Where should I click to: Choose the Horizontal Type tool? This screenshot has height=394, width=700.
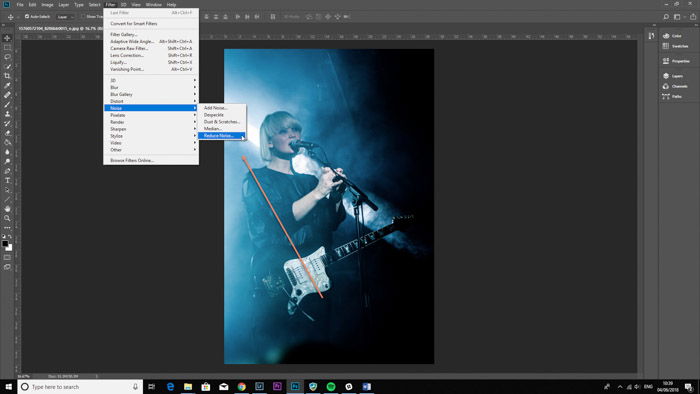click(7, 180)
